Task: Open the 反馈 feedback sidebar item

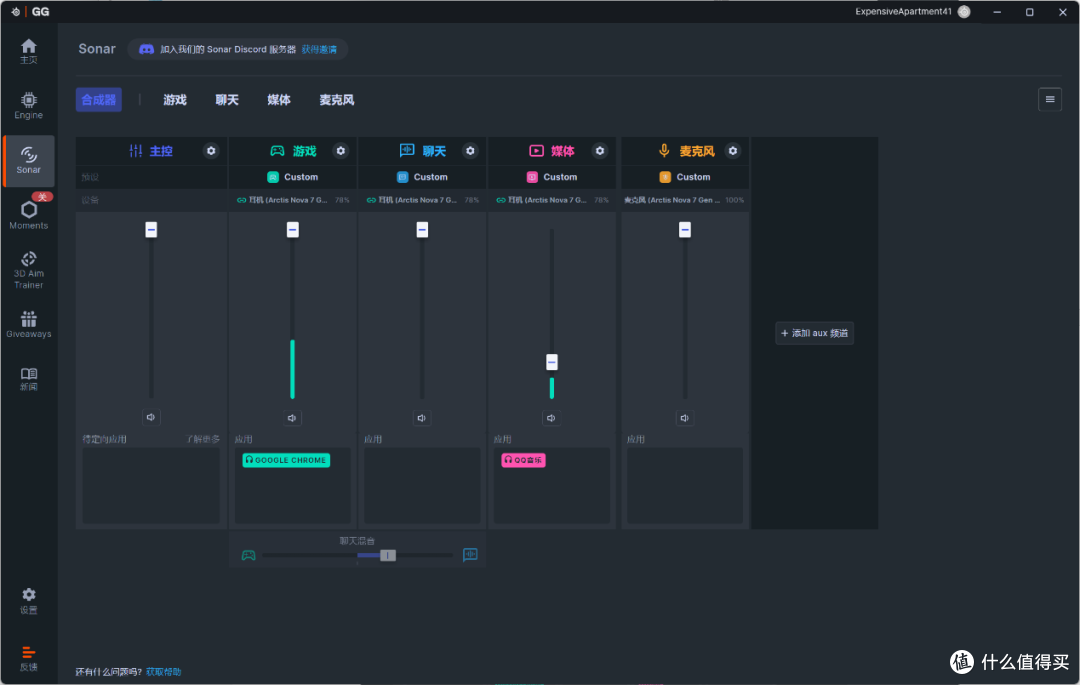Action: coord(28,658)
